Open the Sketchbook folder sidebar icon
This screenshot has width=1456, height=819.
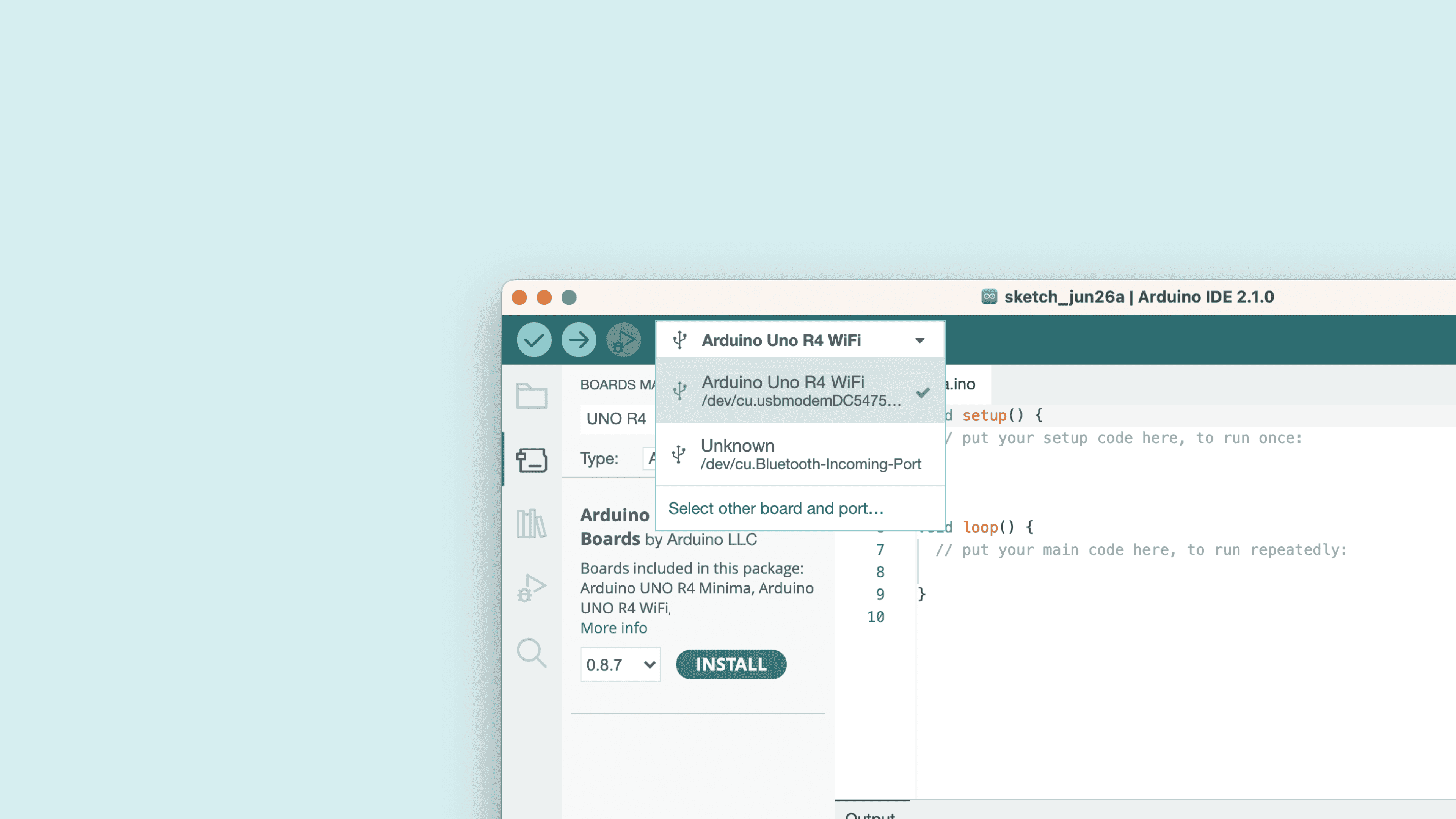pyautogui.click(x=531, y=395)
